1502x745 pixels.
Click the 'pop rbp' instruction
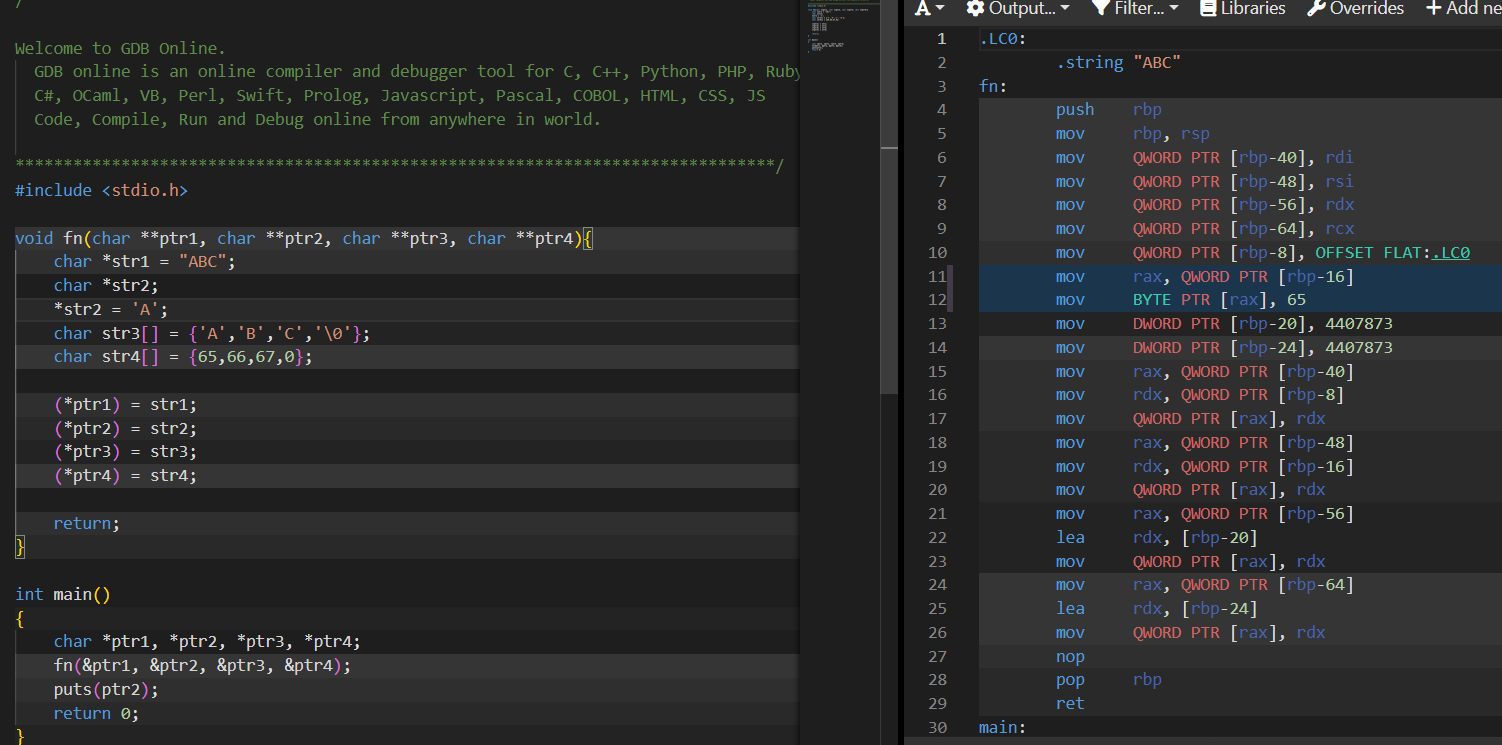[x=1109, y=680]
